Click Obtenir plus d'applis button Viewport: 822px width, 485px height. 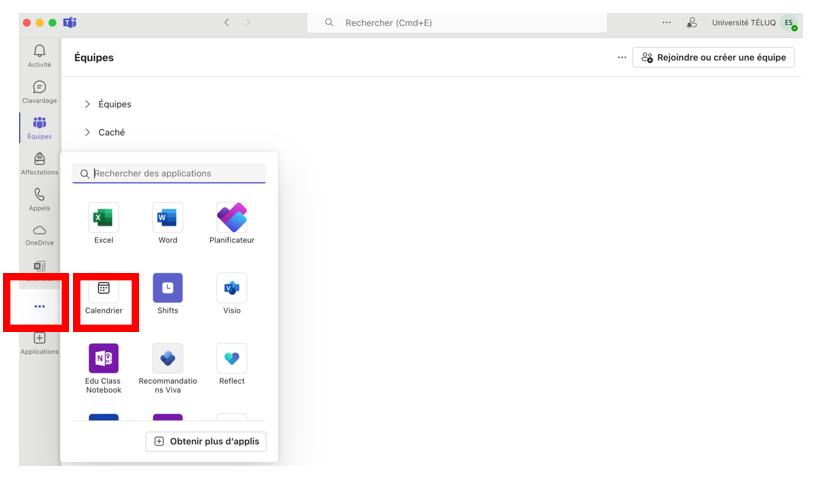[x=206, y=441]
